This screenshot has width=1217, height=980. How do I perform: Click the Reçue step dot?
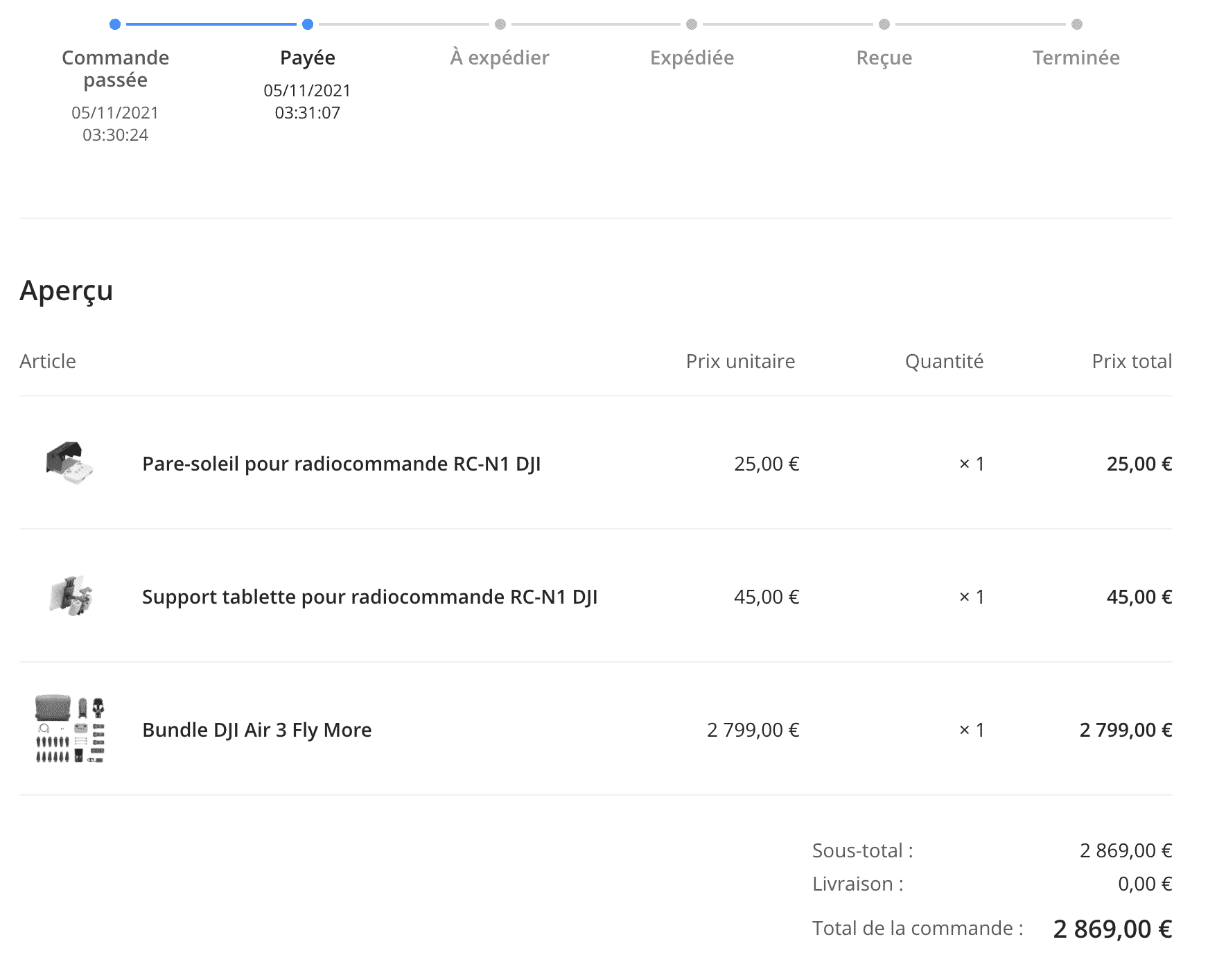[x=884, y=24]
